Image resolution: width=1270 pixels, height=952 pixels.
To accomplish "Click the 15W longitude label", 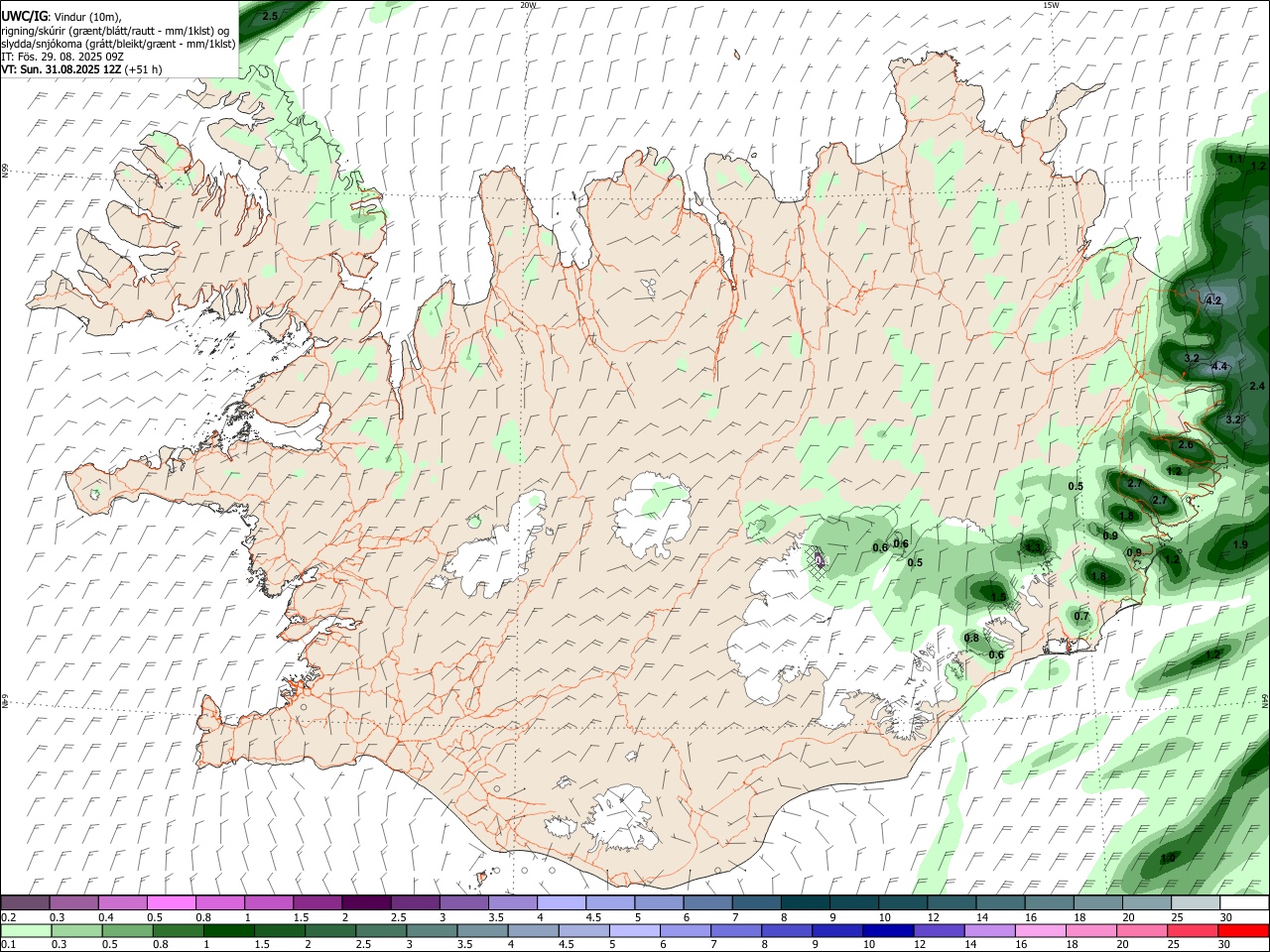I will (1051, 5).
